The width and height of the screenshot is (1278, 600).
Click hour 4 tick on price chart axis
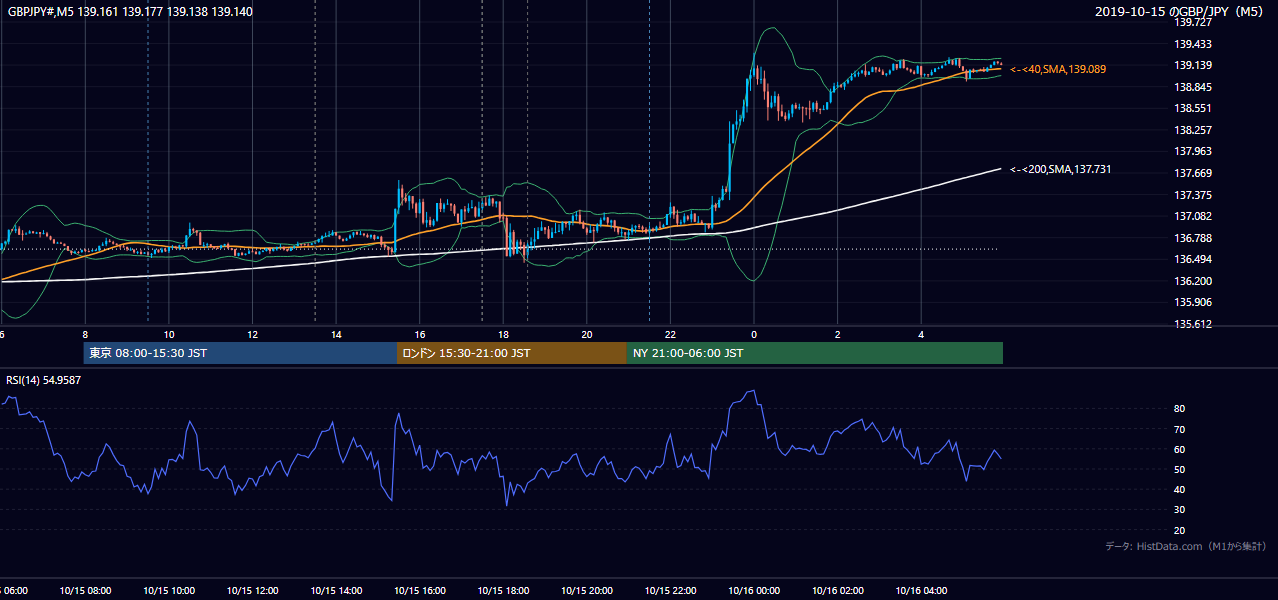click(921, 335)
